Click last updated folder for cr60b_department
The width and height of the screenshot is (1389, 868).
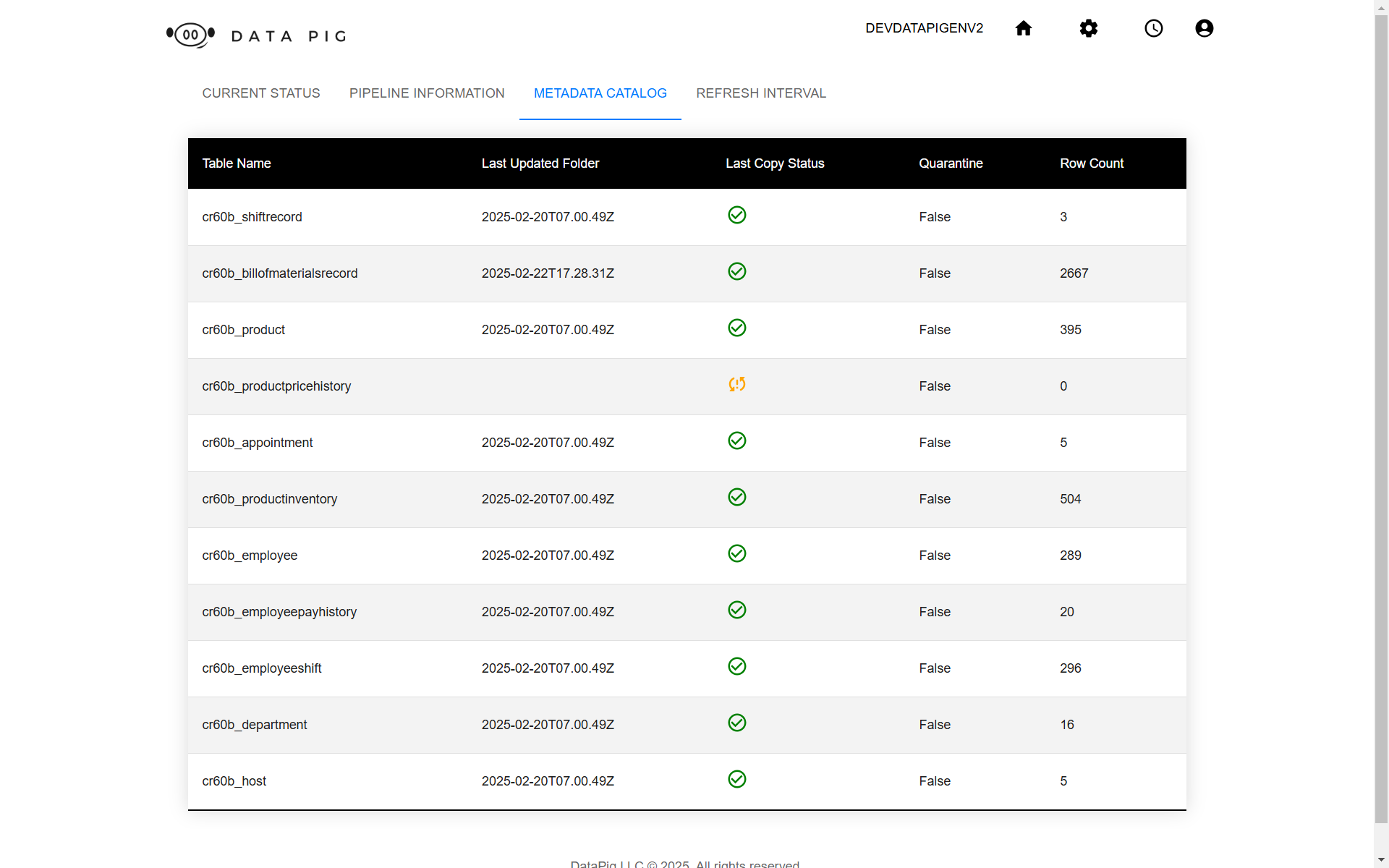548,725
